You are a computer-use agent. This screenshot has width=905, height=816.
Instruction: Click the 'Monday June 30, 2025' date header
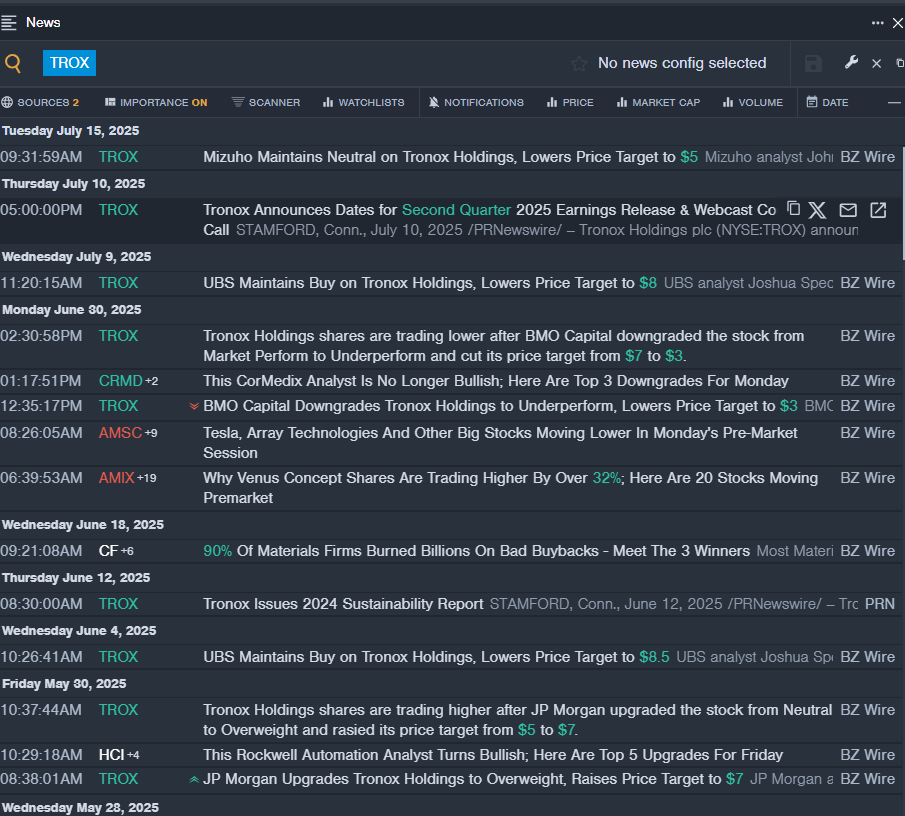72,310
